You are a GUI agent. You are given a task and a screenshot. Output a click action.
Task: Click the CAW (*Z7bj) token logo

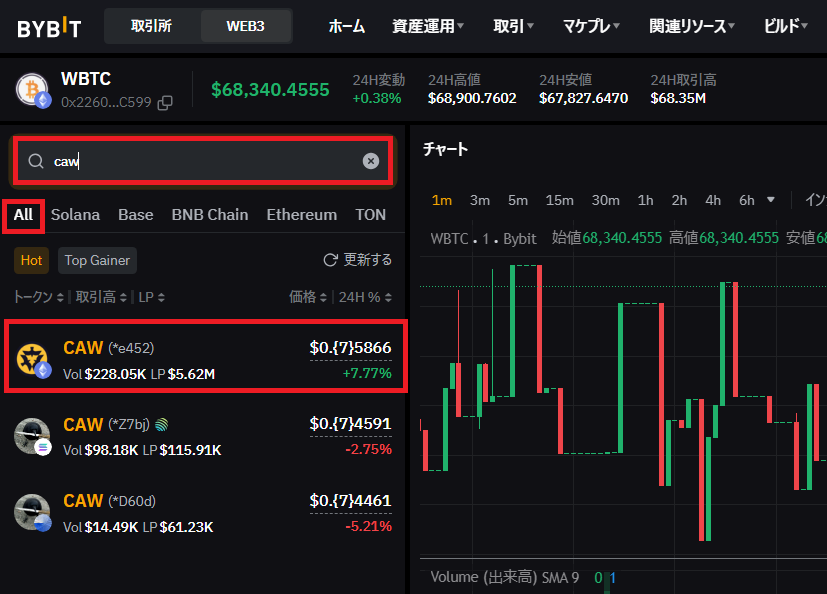tap(32, 436)
